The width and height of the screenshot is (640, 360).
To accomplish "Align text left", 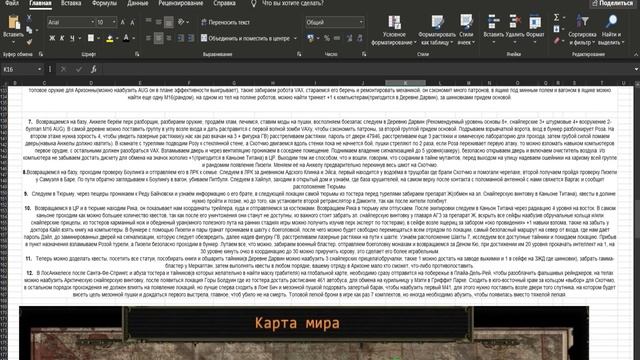I will click(x=149, y=38).
